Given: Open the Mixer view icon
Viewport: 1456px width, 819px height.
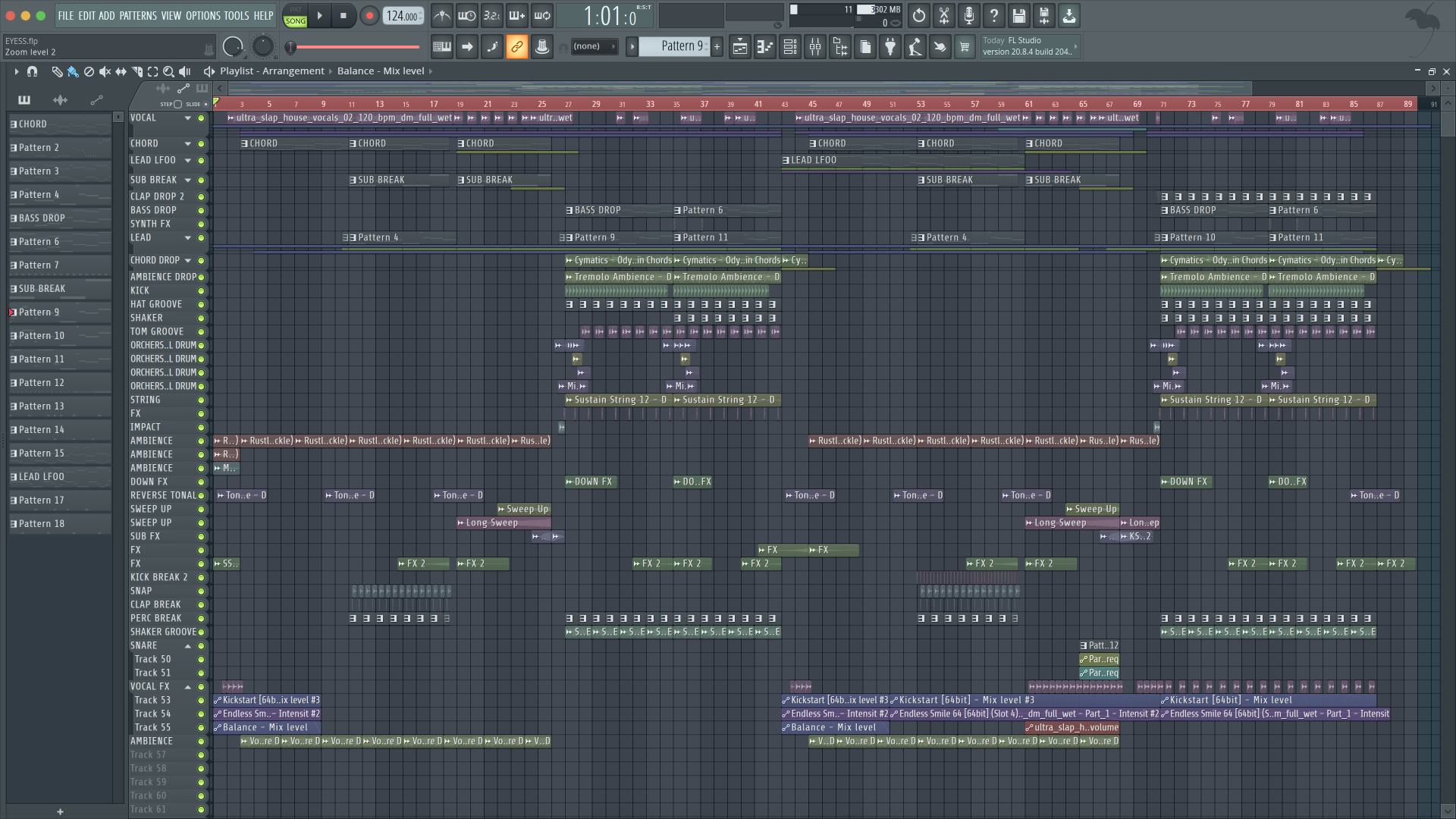Looking at the screenshot, I should pos(815,47).
